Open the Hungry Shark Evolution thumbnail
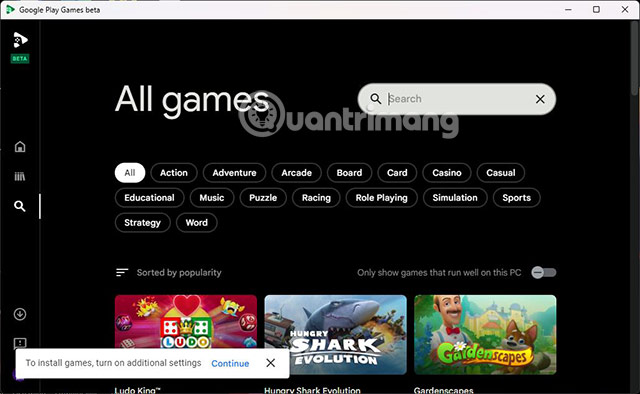The image size is (640, 394). point(336,334)
